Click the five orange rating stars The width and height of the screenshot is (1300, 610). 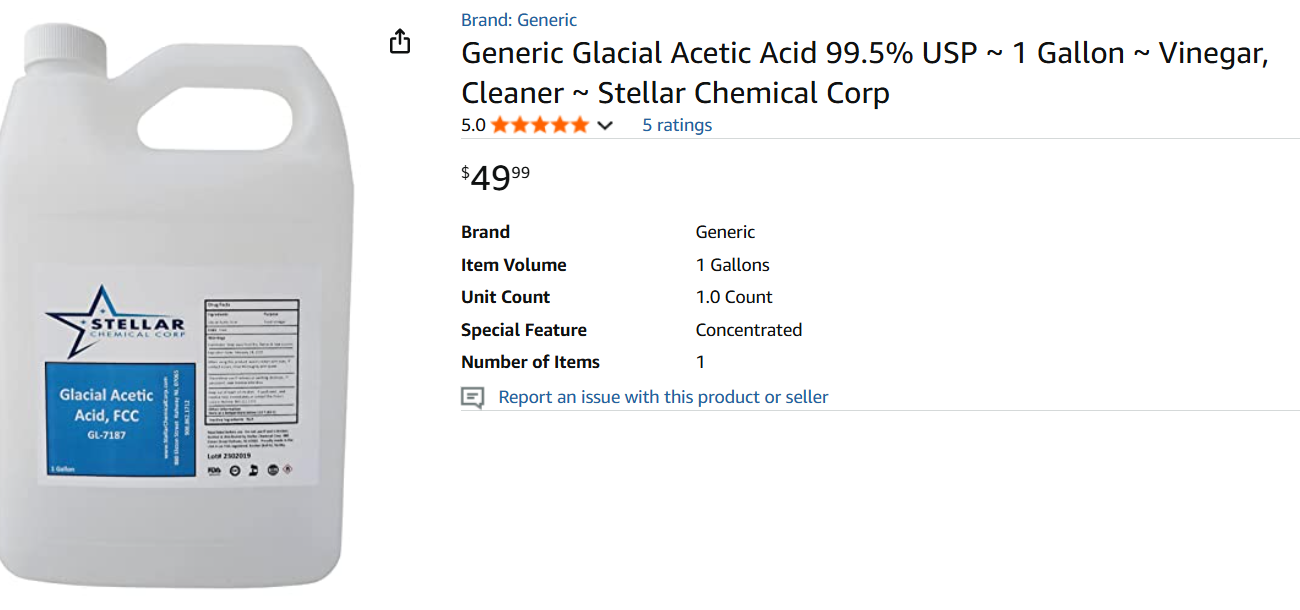pyautogui.click(x=539, y=125)
